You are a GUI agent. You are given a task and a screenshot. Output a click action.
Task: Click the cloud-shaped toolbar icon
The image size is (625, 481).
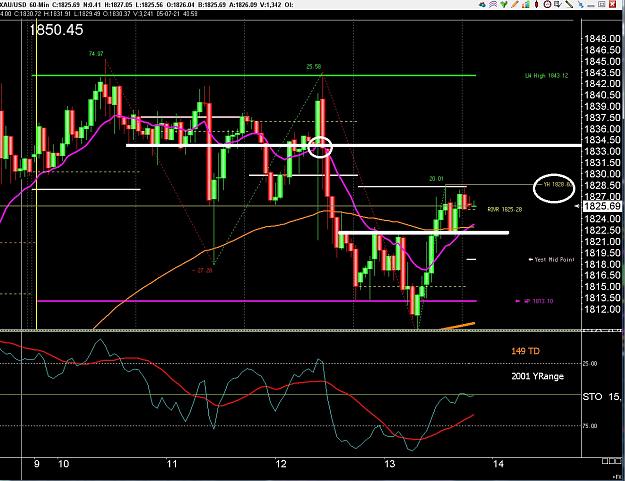click(483, 5)
